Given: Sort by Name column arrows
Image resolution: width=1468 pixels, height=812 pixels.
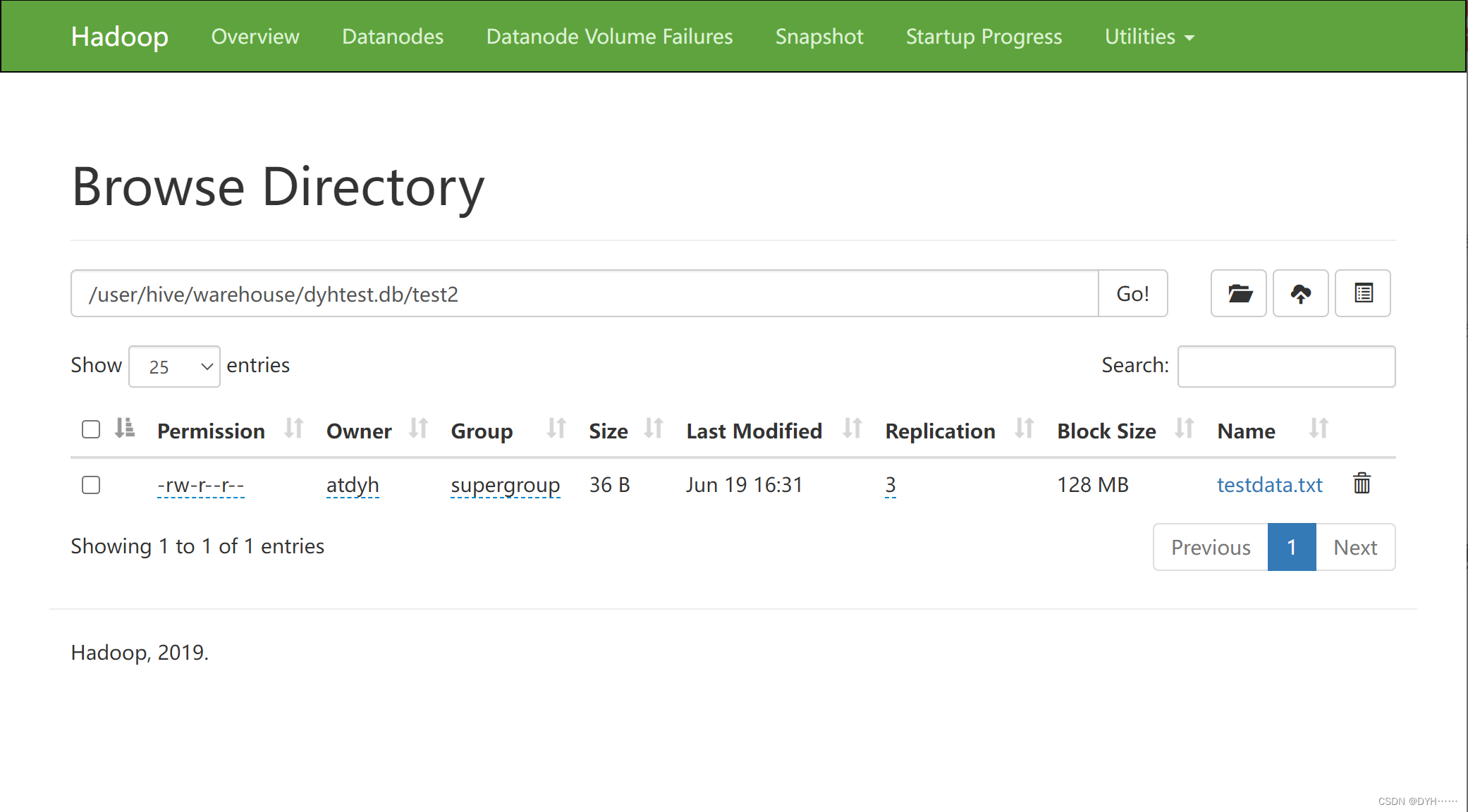Looking at the screenshot, I should 1319,428.
